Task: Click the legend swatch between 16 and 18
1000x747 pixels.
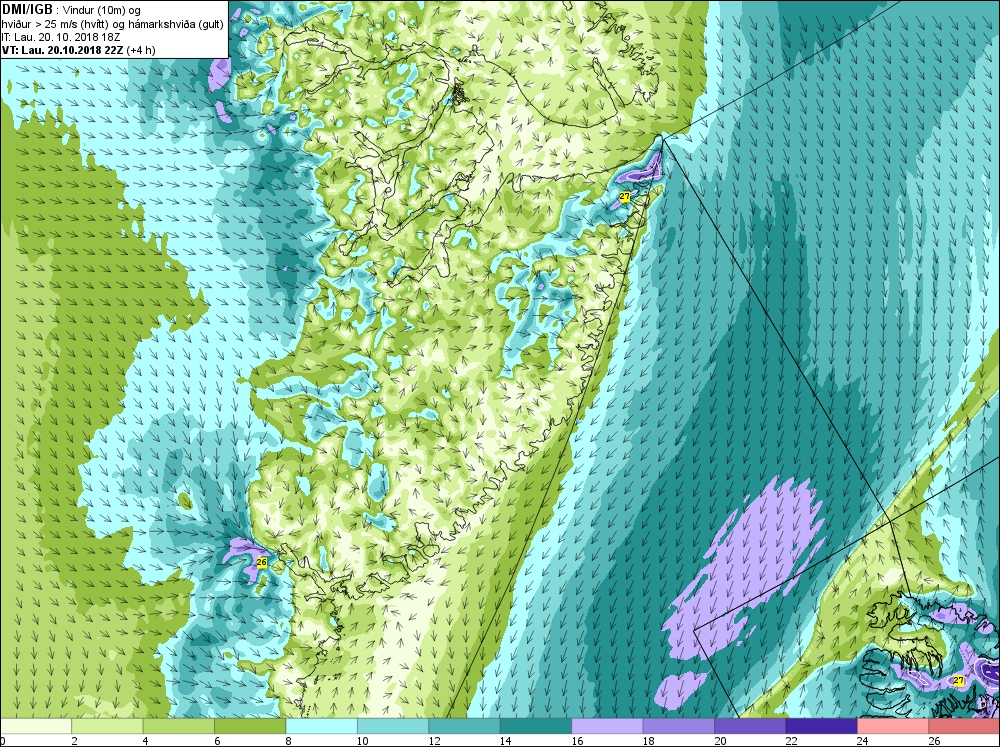Action: coord(607,726)
